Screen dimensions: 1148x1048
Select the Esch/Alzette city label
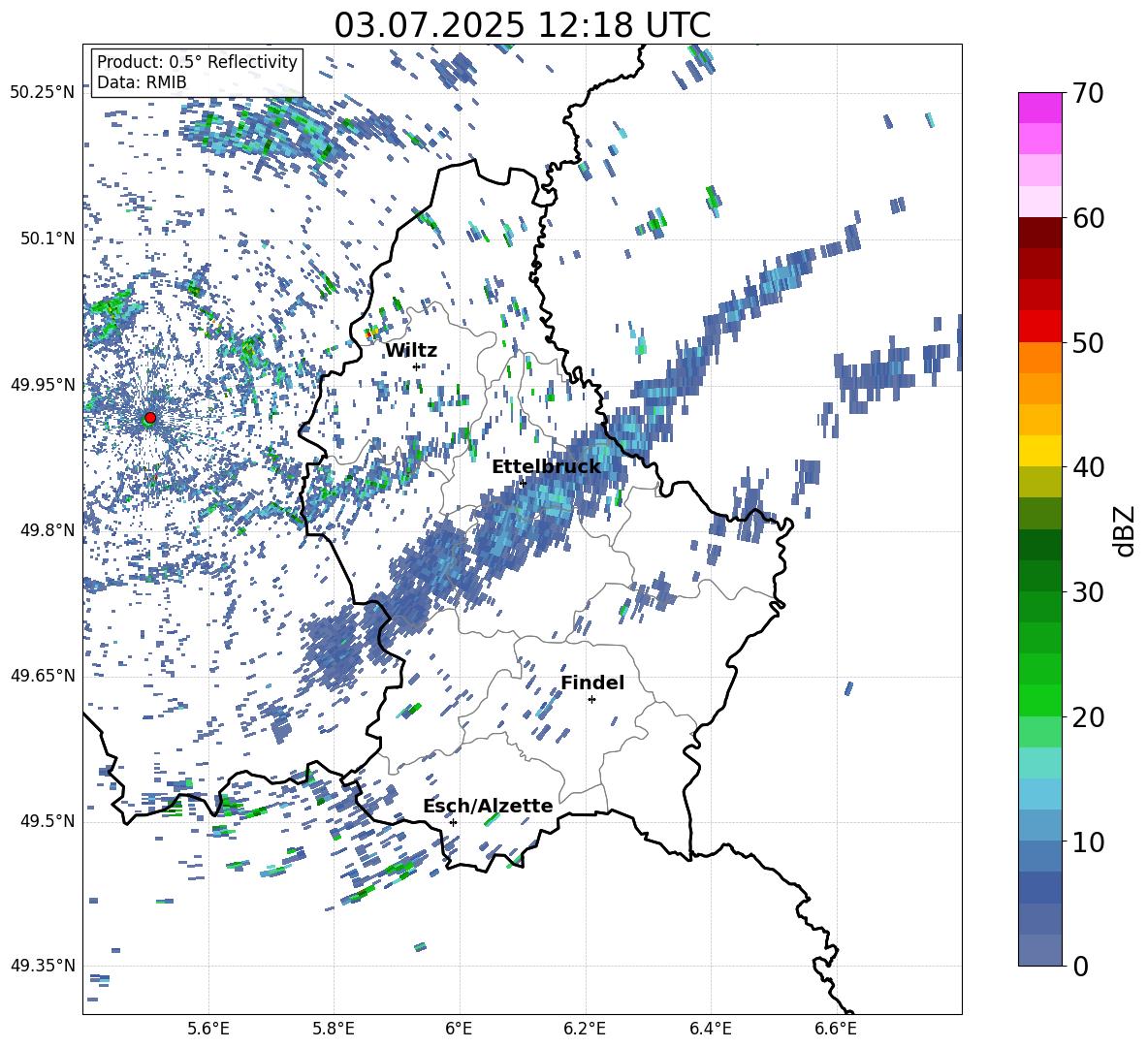[488, 806]
